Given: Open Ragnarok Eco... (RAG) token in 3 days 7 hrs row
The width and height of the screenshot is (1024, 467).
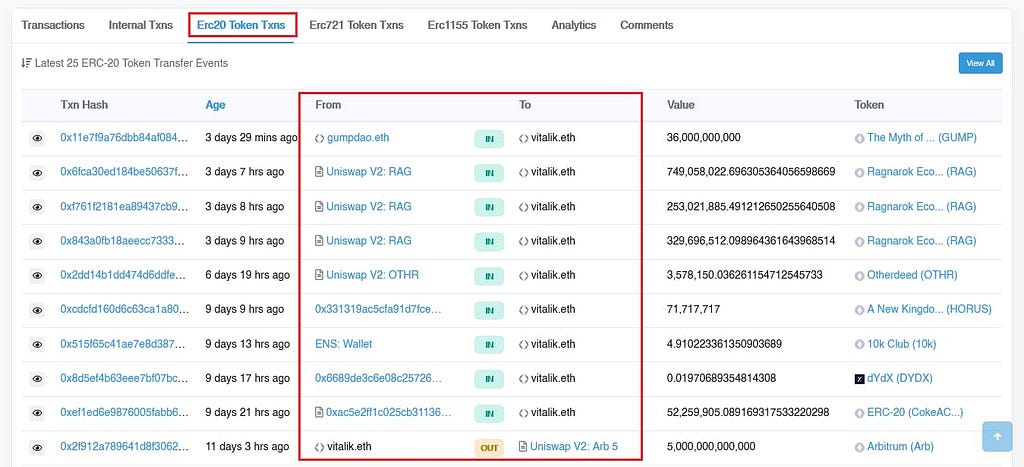Looking at the screenshot, I should coord(921,172).
